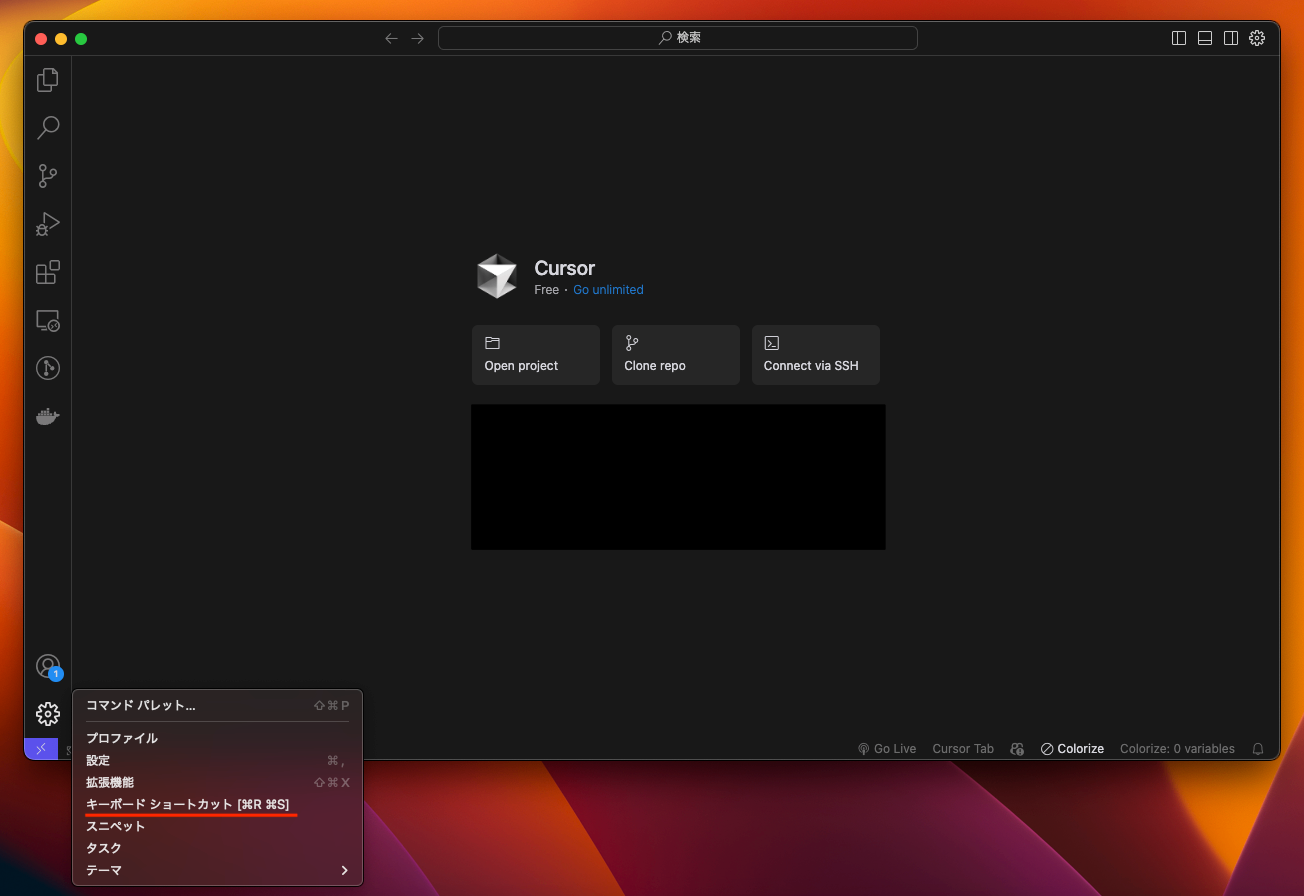Select コマンド パレット... menu item
Image resolution: width=1304 pixels, height=896 pixels.
(217, 705)
